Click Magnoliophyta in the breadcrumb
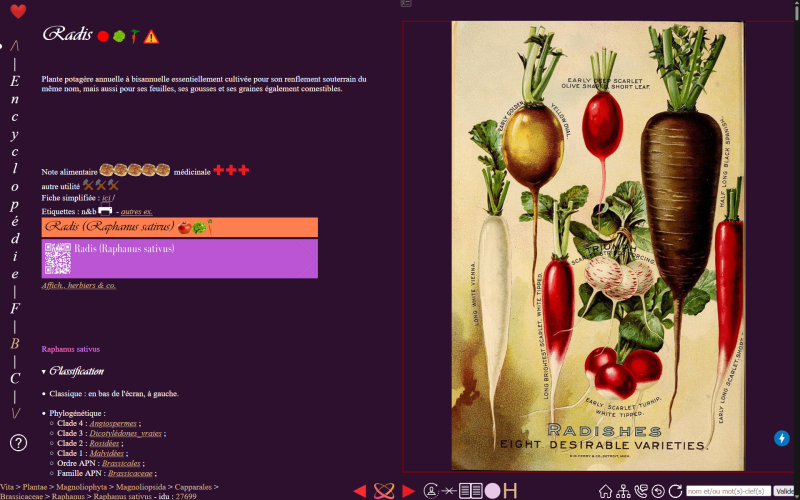The image size is (800, 500). tap(82, 487)
